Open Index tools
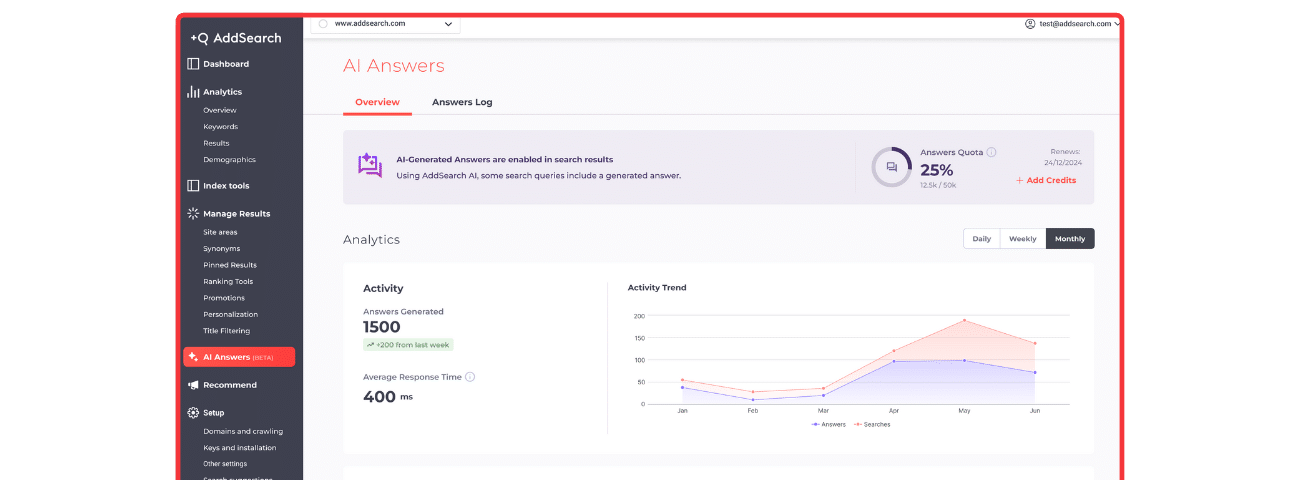The width and height of the screenshot is (1300, 480). point(226,186)
